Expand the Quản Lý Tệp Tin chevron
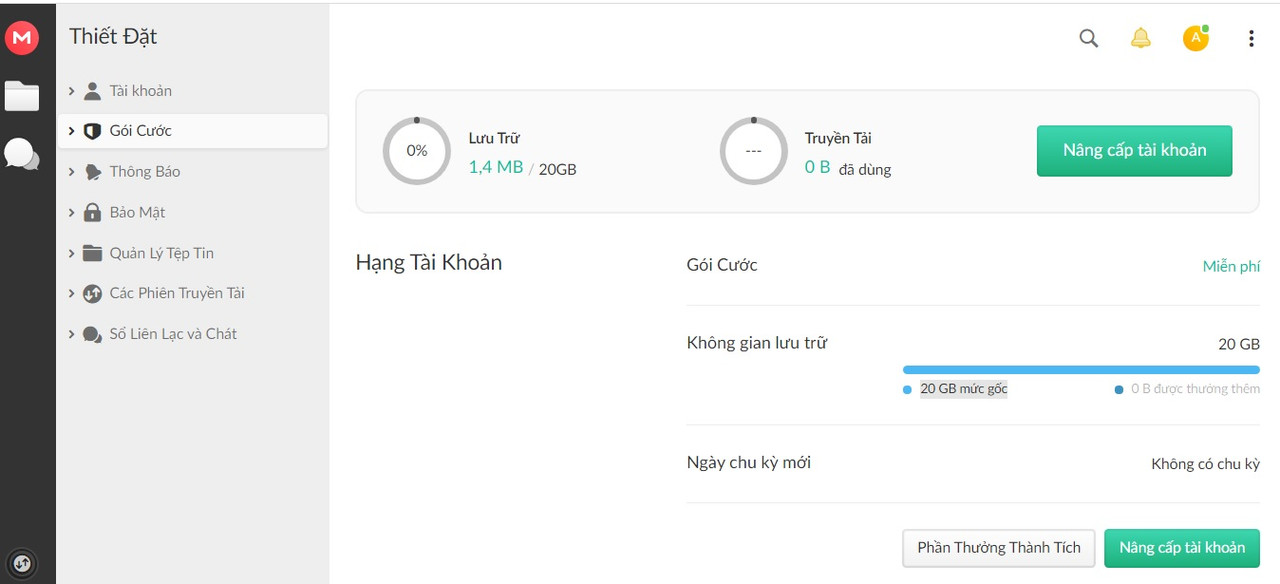Screen dimensions: 1280x584 coord(71,253)
